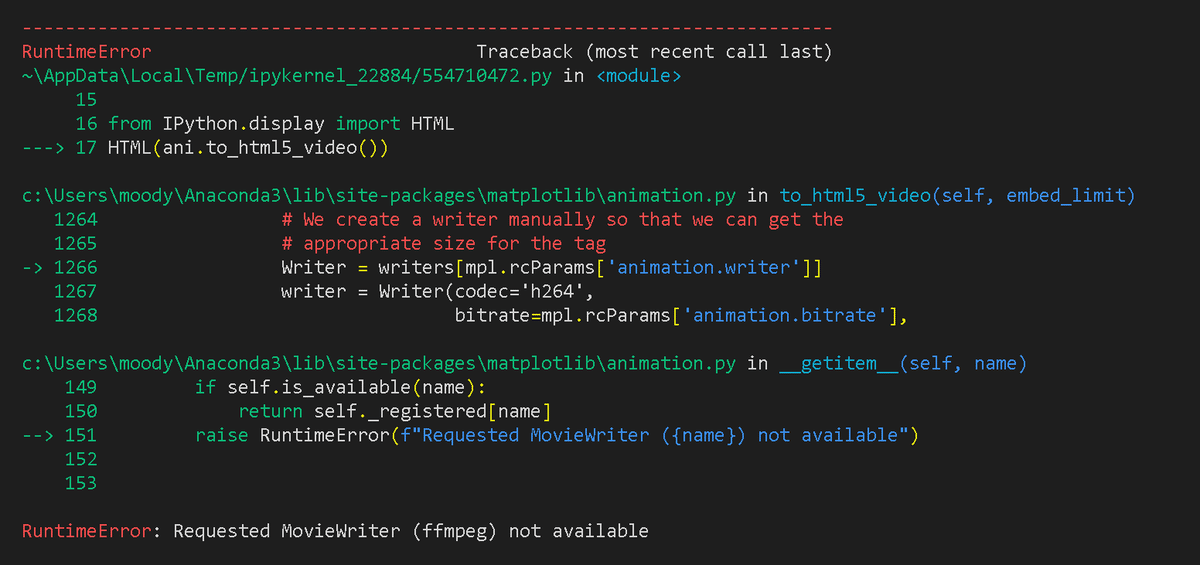Click "HTML(ani.to_html5_video())" on line 17
1200x565 pixels.
(x=248, y=148)
